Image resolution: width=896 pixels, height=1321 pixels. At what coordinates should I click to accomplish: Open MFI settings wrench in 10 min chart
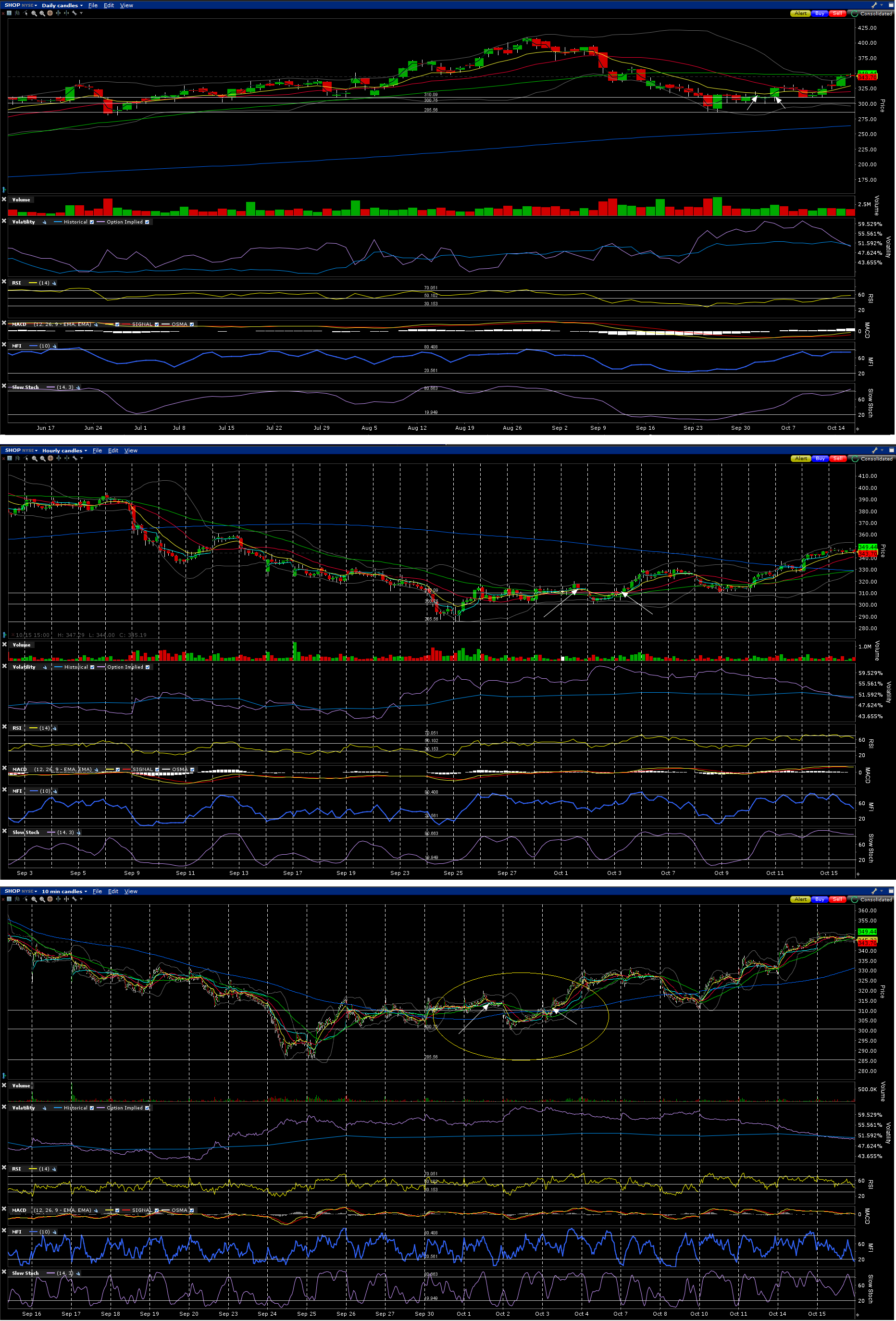(55, 1232)
